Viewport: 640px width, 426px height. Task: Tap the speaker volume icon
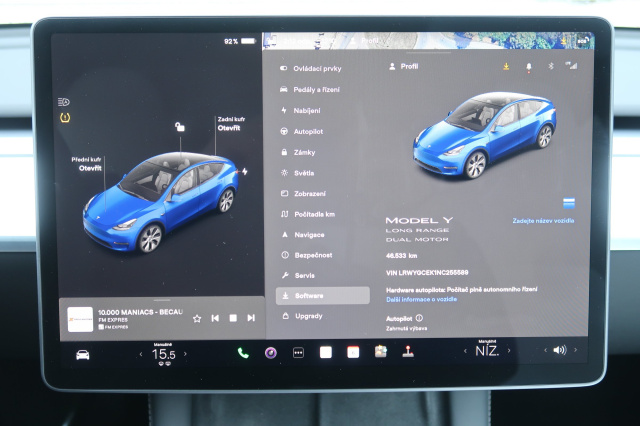[560, 350]
